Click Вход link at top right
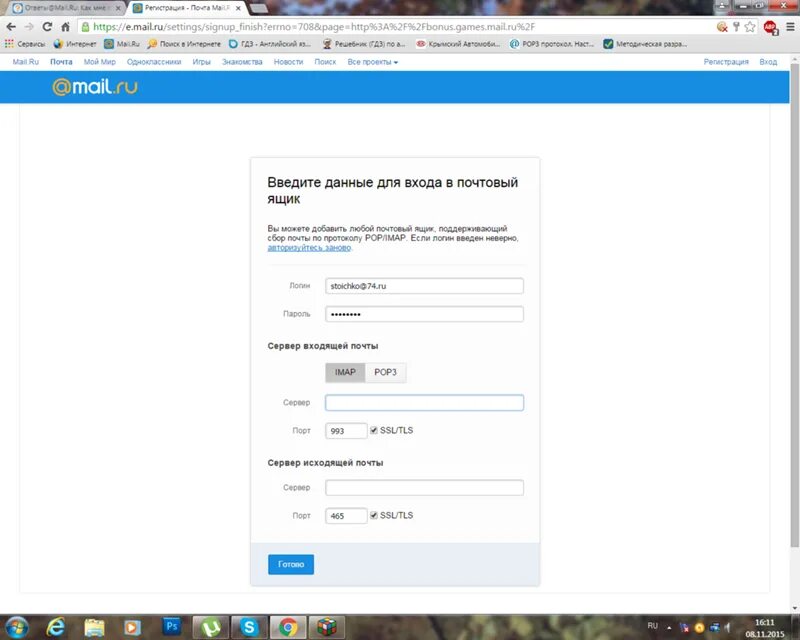800x640 pixels. click(768, 62)
